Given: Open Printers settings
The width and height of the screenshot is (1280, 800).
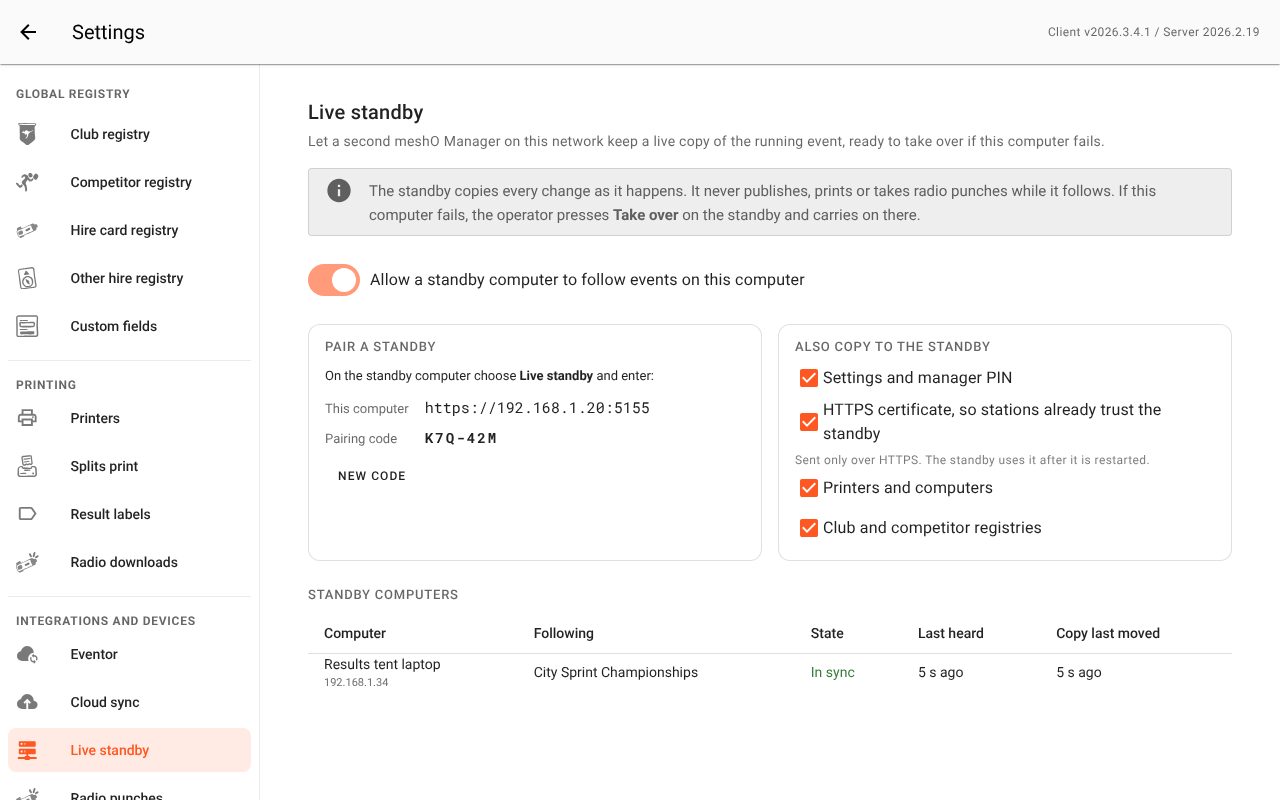Looking at the screenshot, I should tap(130, 418).
